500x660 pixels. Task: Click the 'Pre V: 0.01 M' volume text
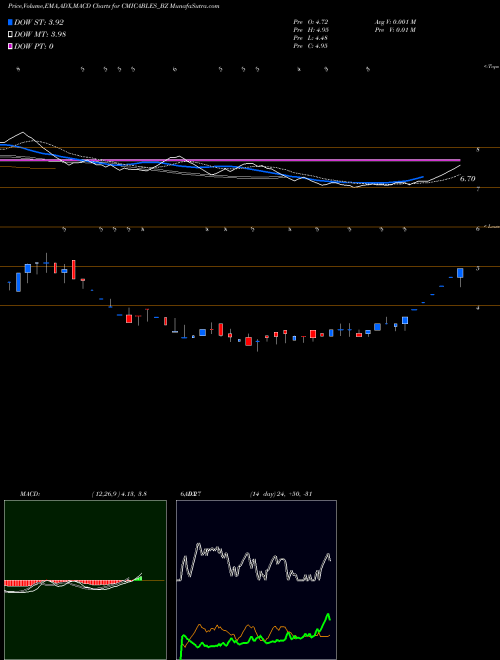(396, 30)
